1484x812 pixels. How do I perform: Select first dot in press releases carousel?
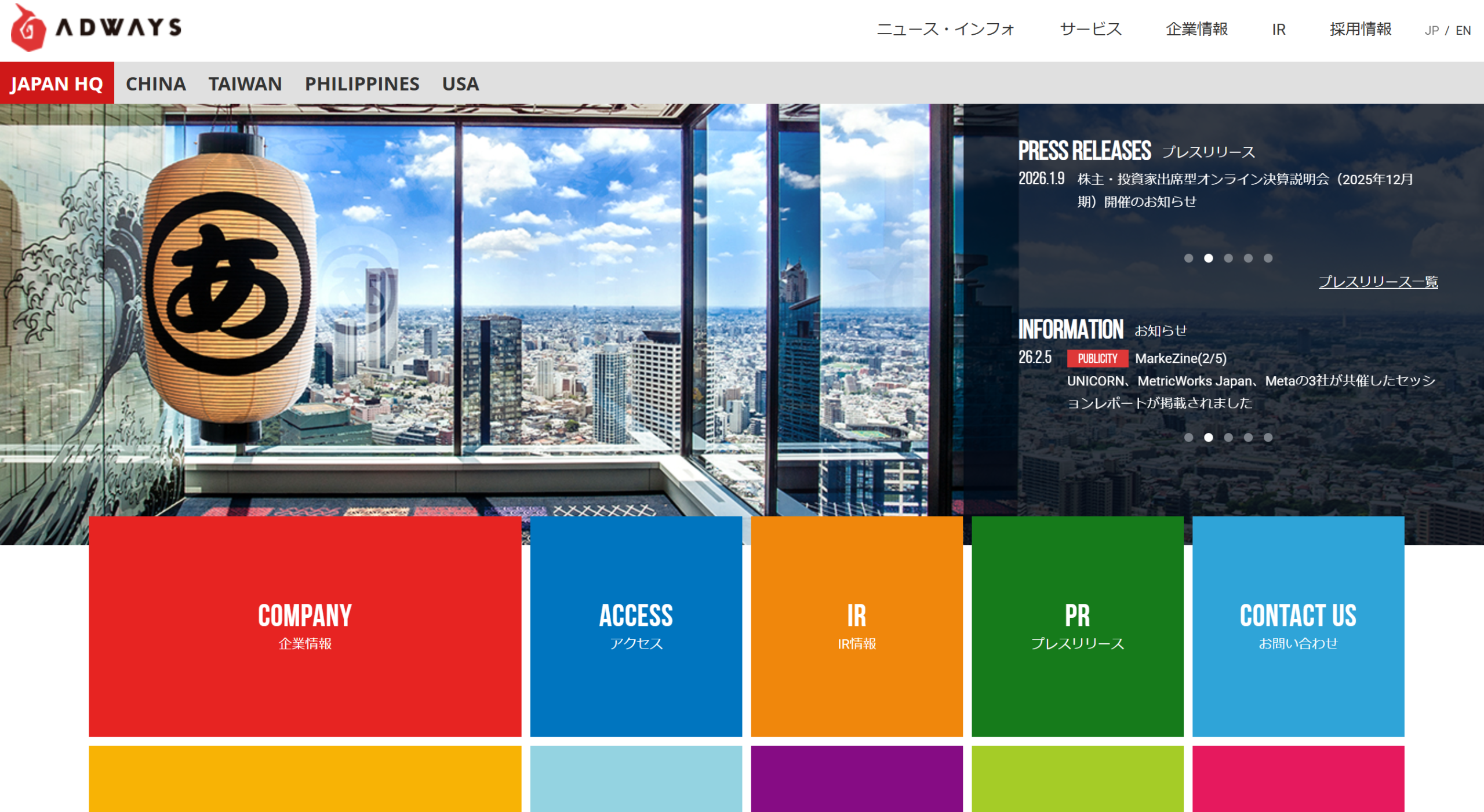(1188, 258)
